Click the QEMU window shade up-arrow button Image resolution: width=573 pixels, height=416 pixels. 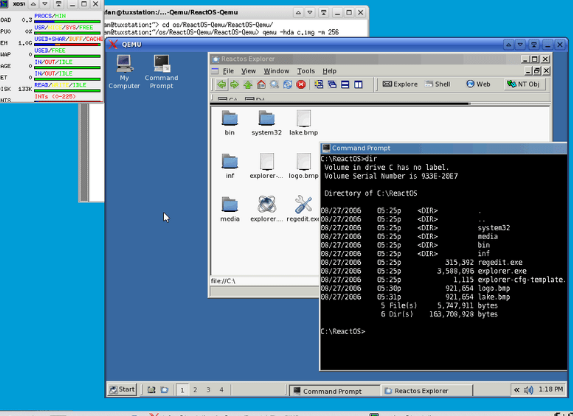click(508, 45)
